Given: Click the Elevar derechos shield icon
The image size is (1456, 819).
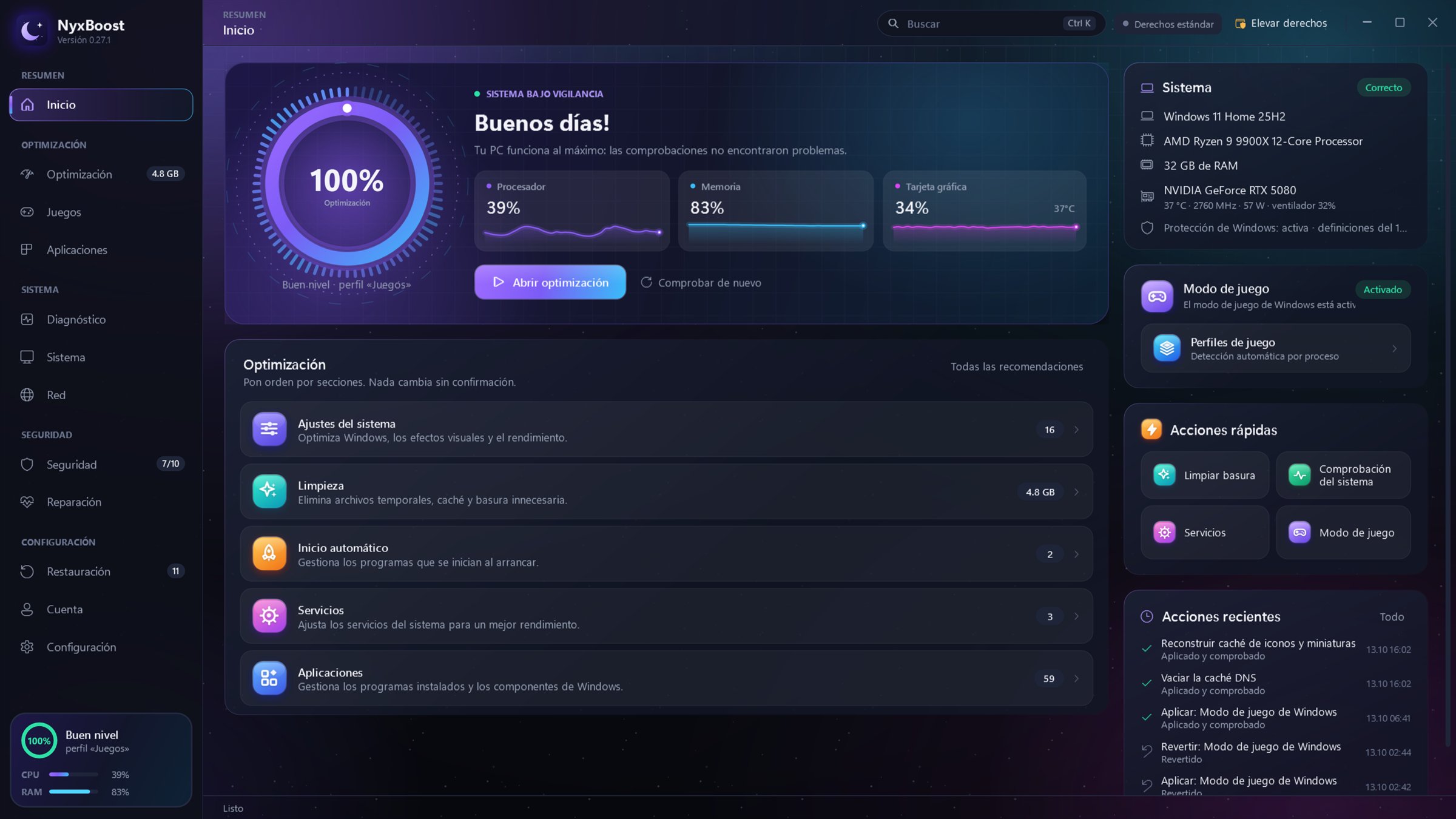Looking at the screenshot, I should (1241, 24).
